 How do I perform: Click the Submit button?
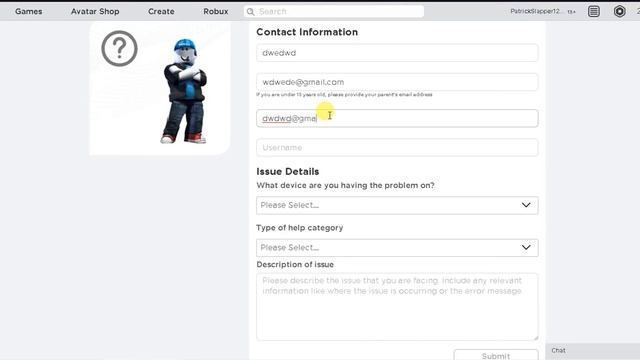pos(496,355)
